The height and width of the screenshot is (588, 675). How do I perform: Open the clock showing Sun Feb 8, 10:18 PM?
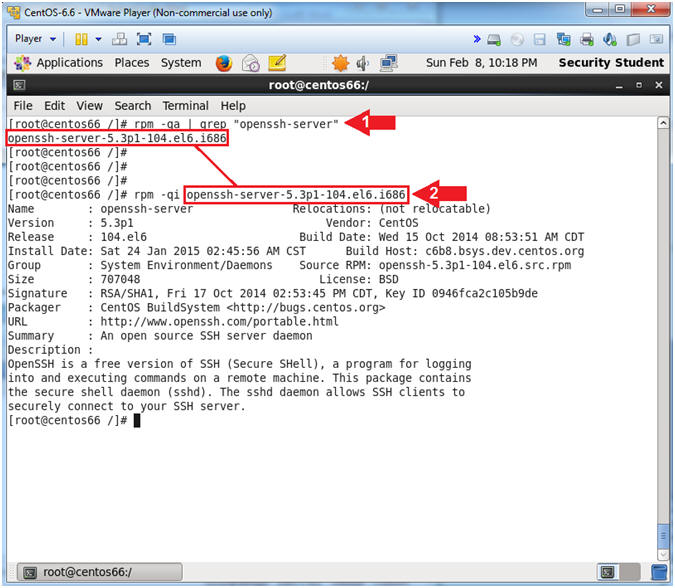[481, 63]
